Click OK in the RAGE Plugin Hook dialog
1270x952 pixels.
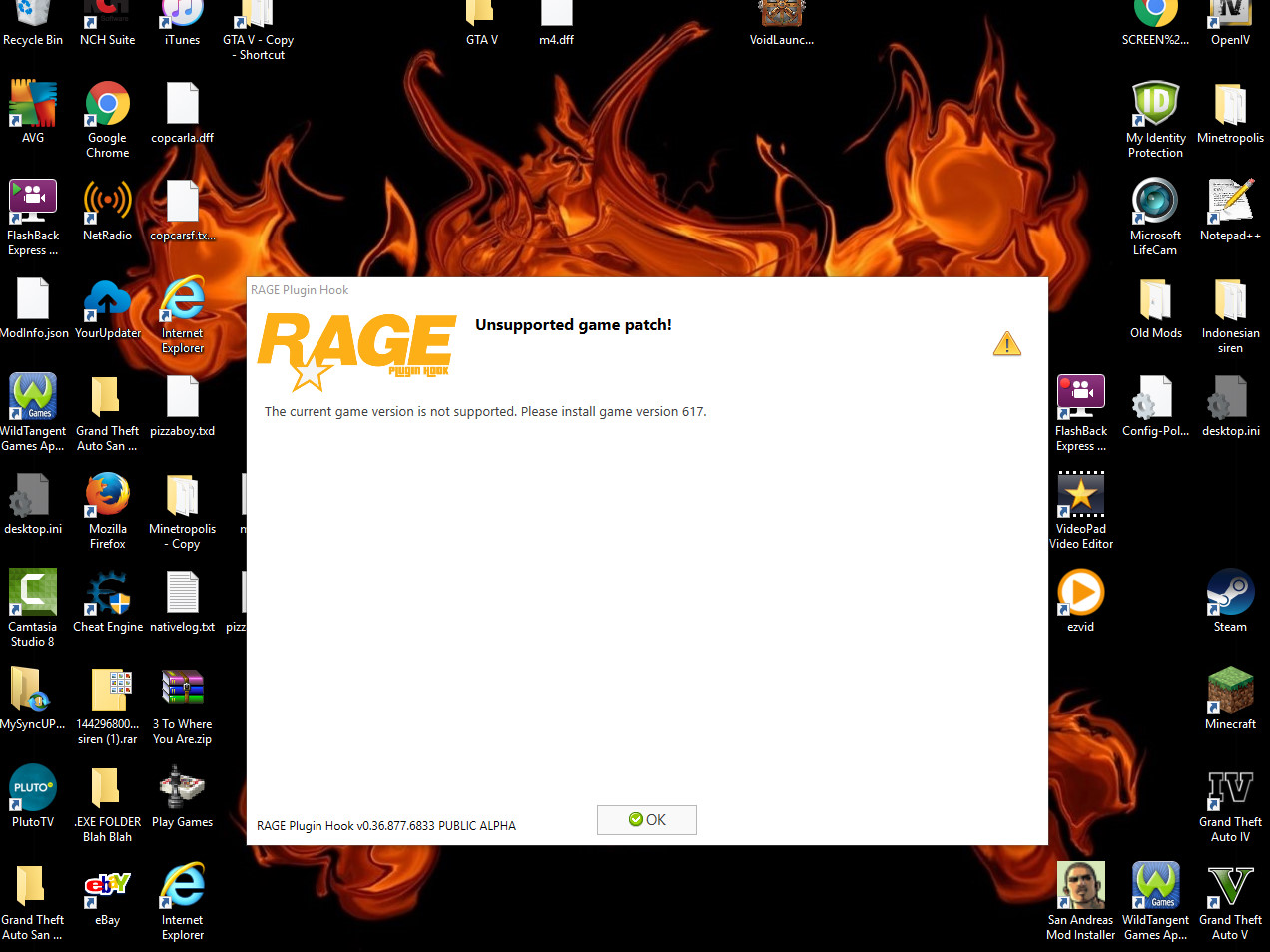pyautogui.click(x=647, y=820)
